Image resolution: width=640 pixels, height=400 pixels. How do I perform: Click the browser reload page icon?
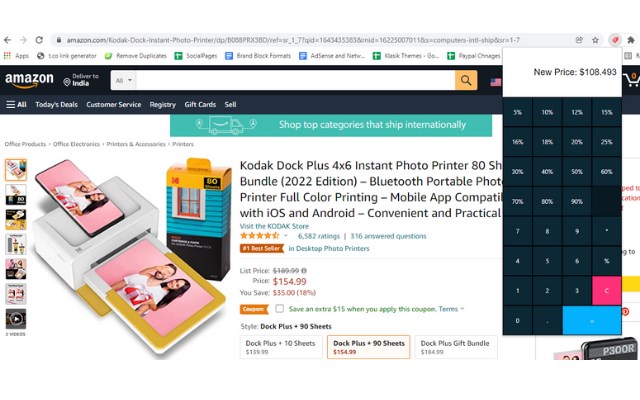39,40
